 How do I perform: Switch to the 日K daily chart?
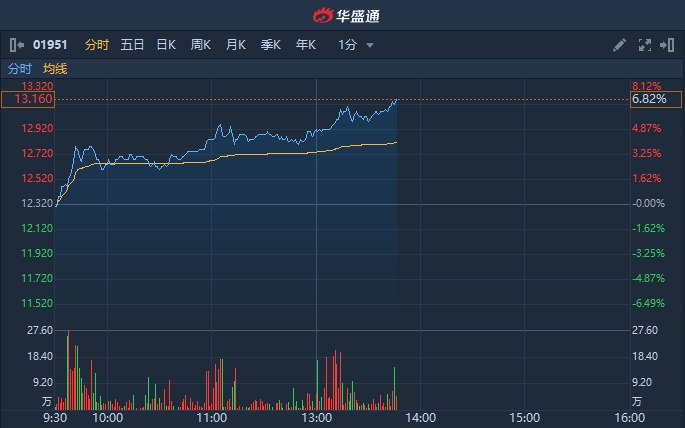tap(166, 45)
